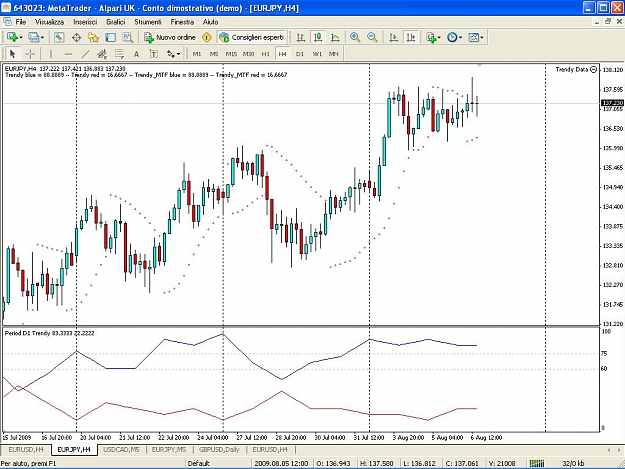Image resolution: width=625 pixels, height=469 pixels.
Task: Switch to the GBPUSD,Daily chart tab
Action: (x=219, y=449)
